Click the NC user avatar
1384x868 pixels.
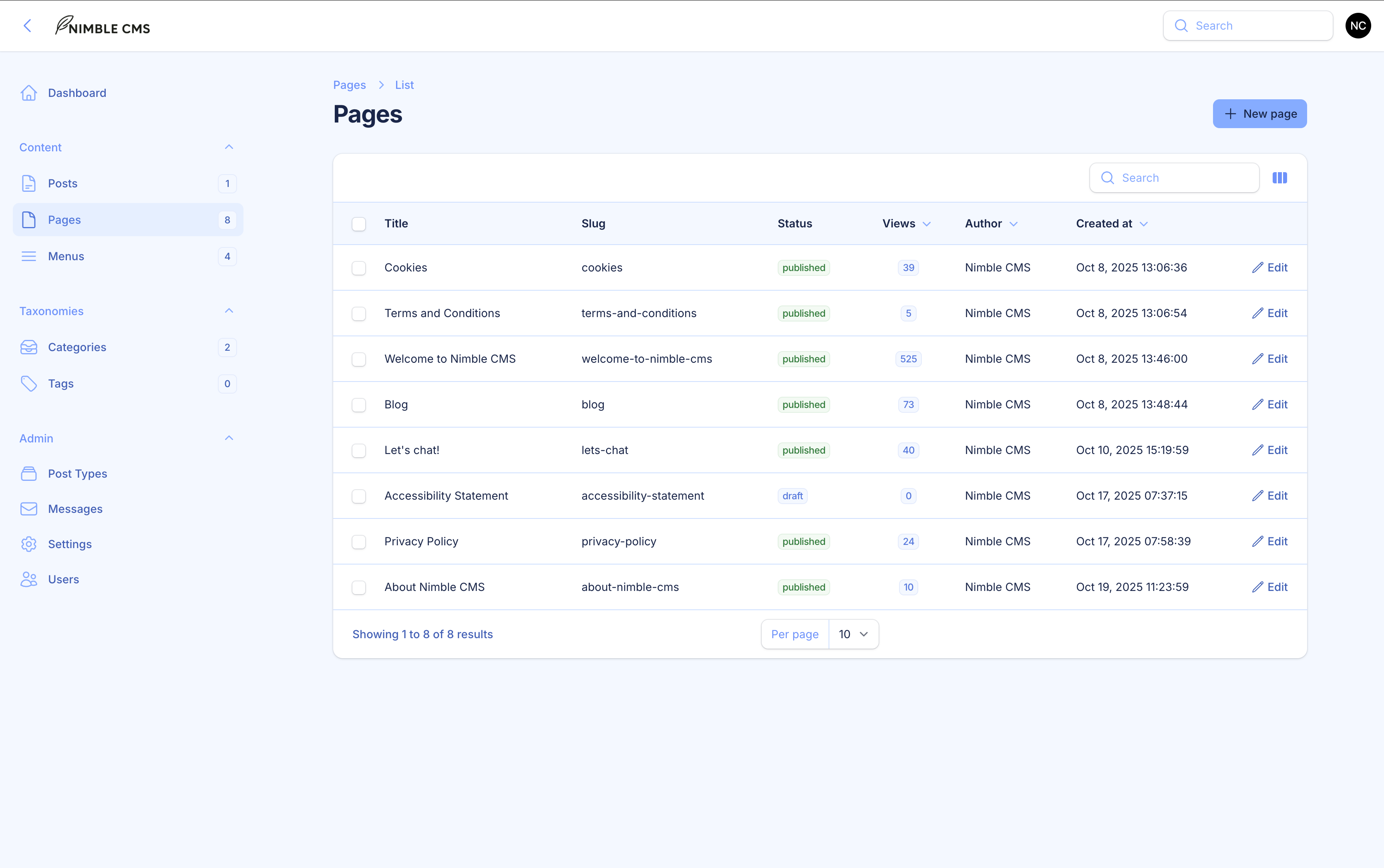click(1358, 26)
